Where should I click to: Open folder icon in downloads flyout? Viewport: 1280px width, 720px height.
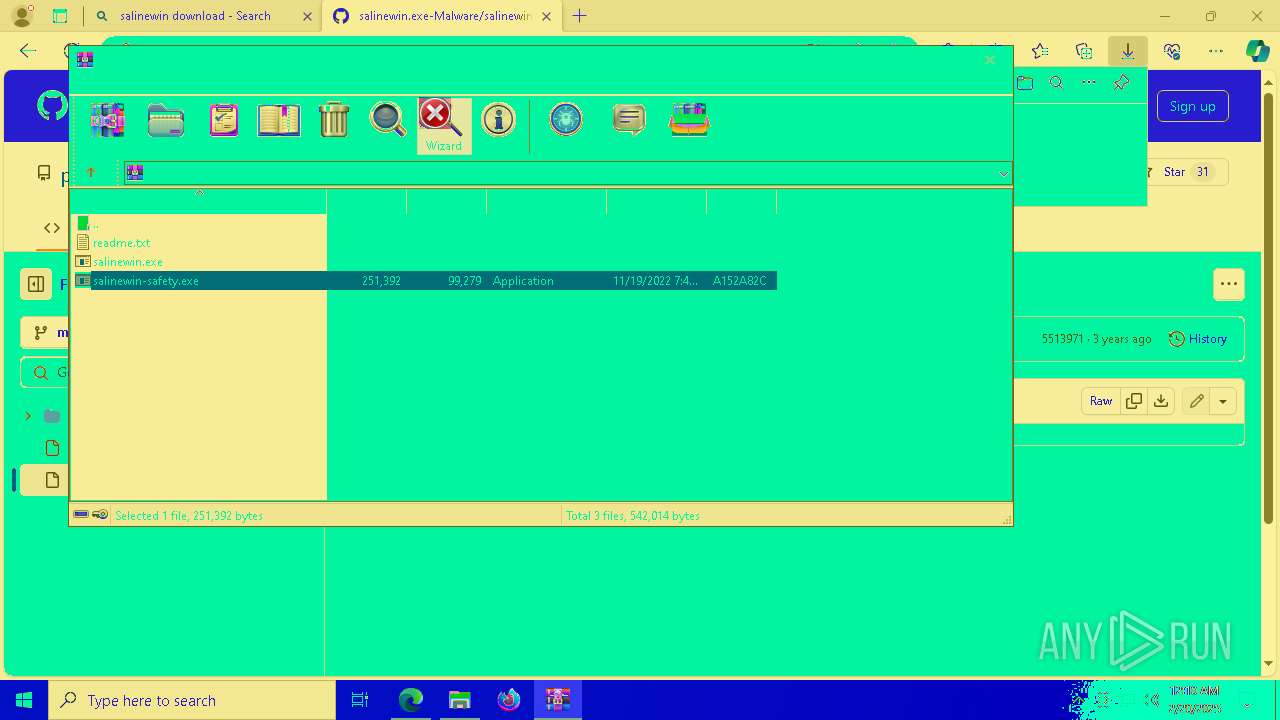[x=1025, y=83]
